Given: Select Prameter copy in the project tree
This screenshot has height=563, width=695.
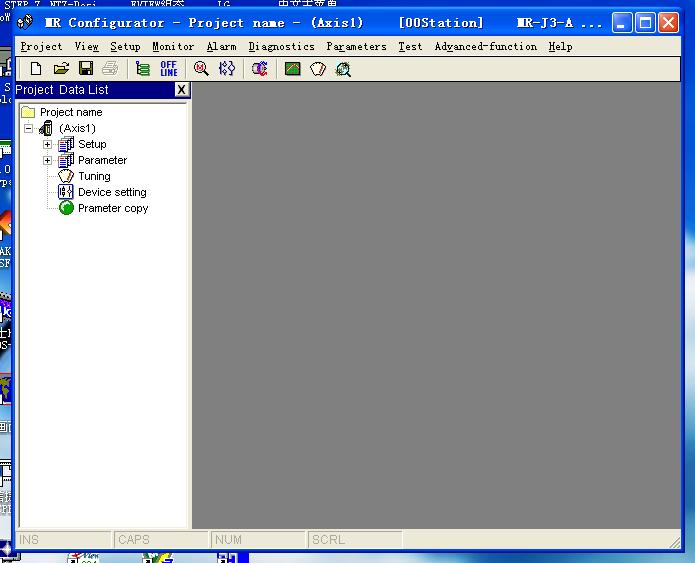Looking at the screenshot, I should [x=112, y=208].
